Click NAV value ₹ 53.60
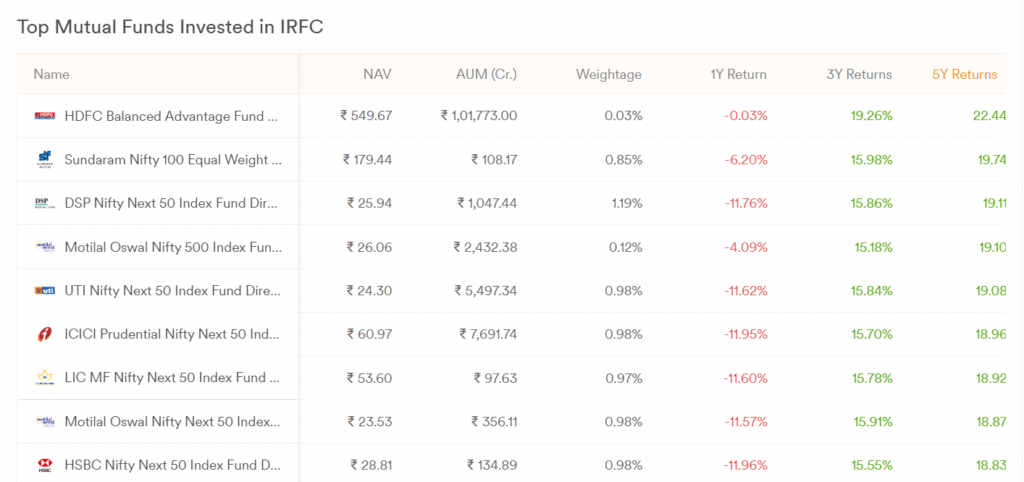The width and height of the screenshot is (1024, 482). [369, 378]
